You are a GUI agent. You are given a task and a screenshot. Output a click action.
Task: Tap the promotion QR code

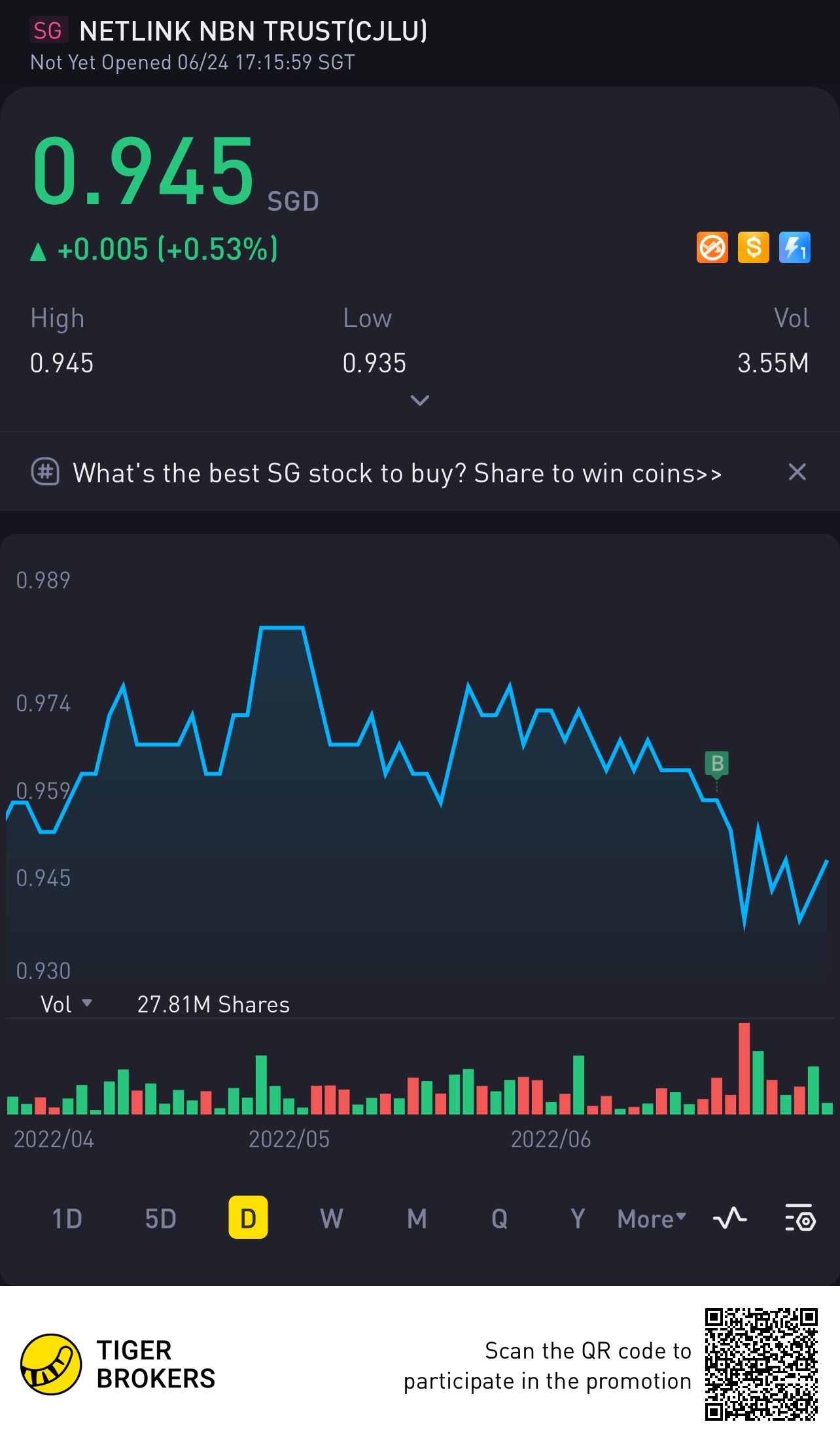(761, 1364)
